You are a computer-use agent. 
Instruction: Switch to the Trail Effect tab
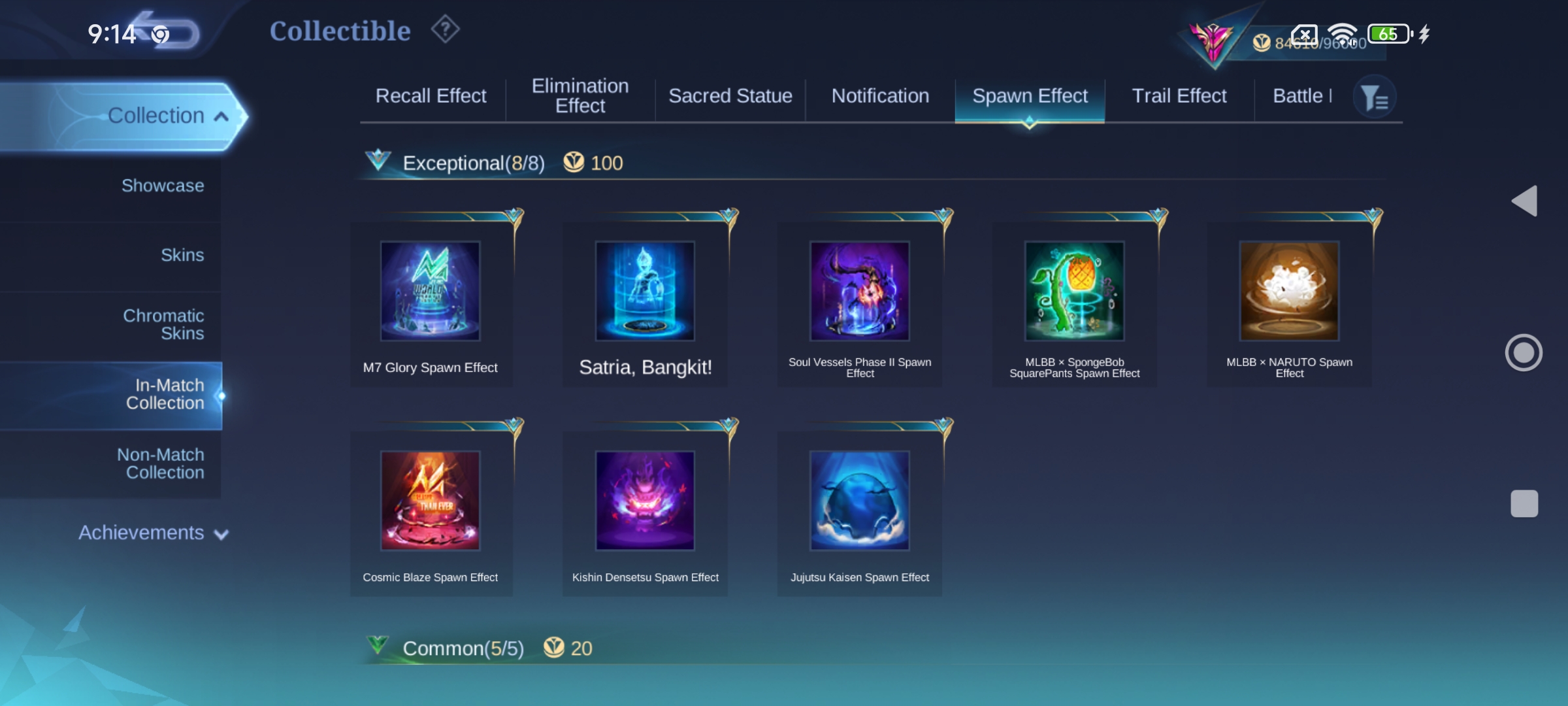coord(1179,96)
